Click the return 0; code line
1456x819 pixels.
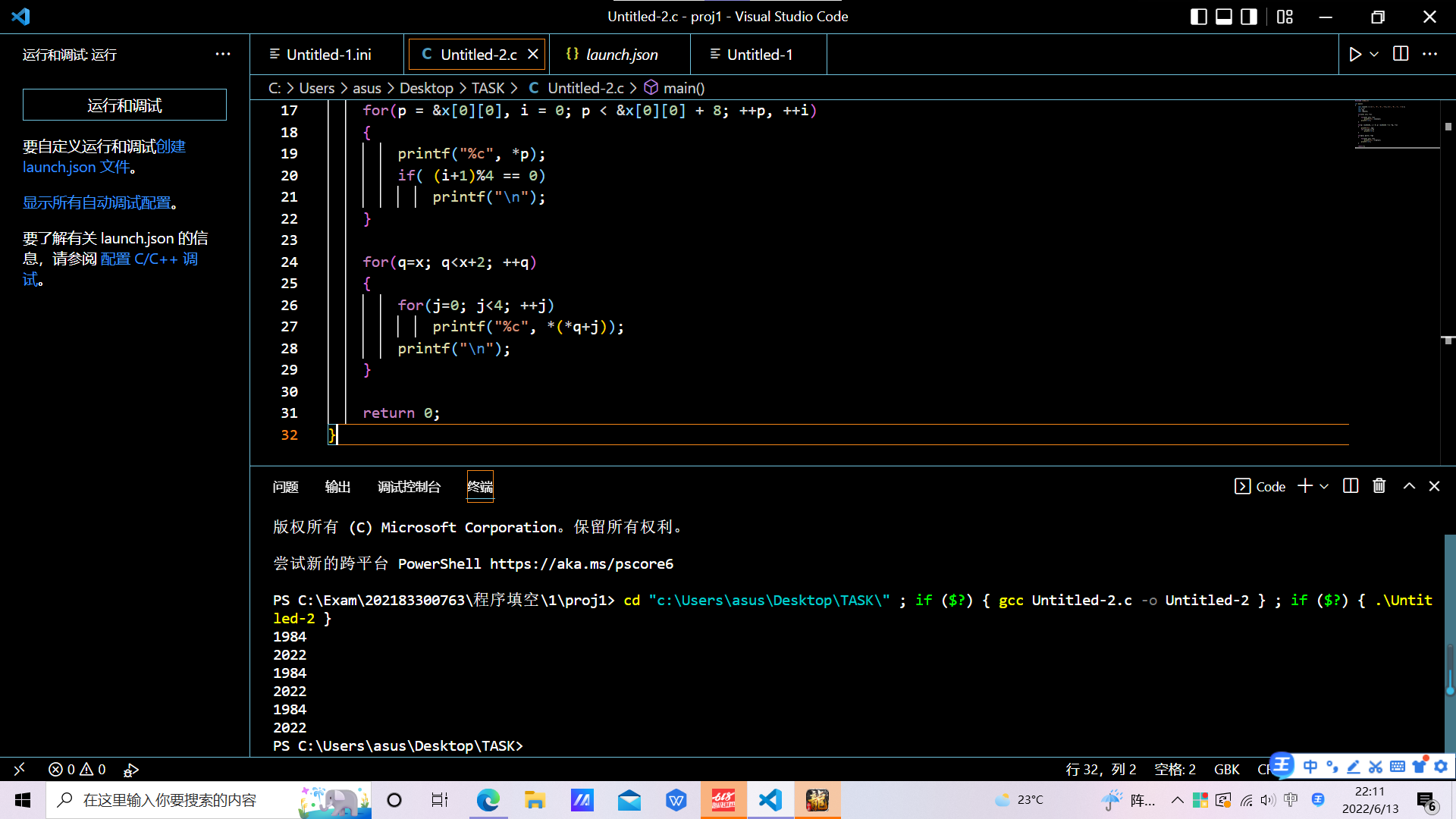[401, 413]
